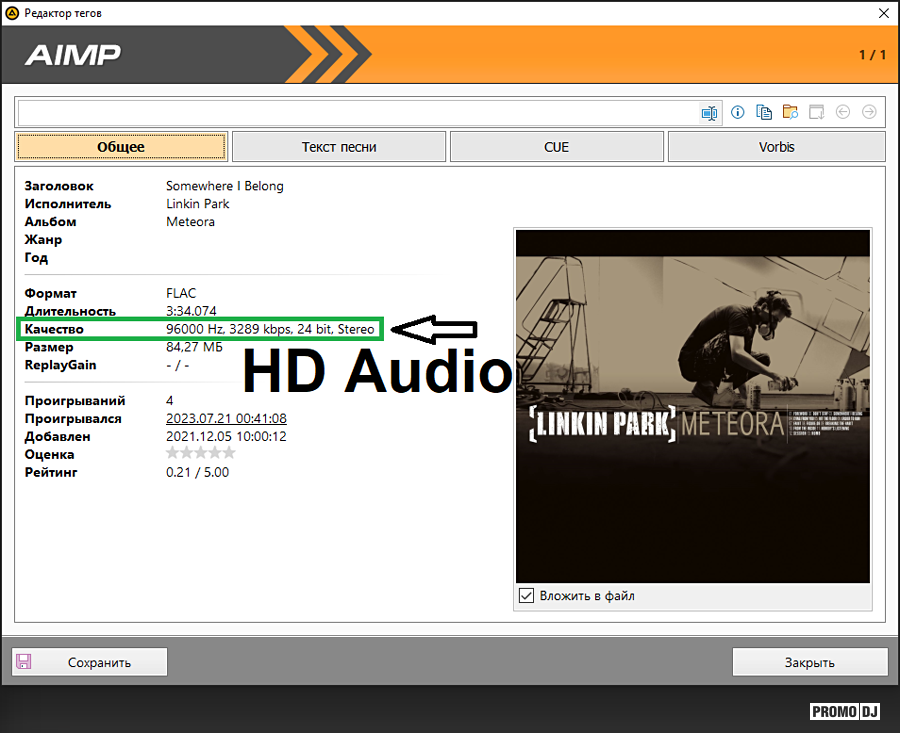Open the file info icon
Image resolution: width=900 pixels, height=733 pixels.
(x=738, y=113)
